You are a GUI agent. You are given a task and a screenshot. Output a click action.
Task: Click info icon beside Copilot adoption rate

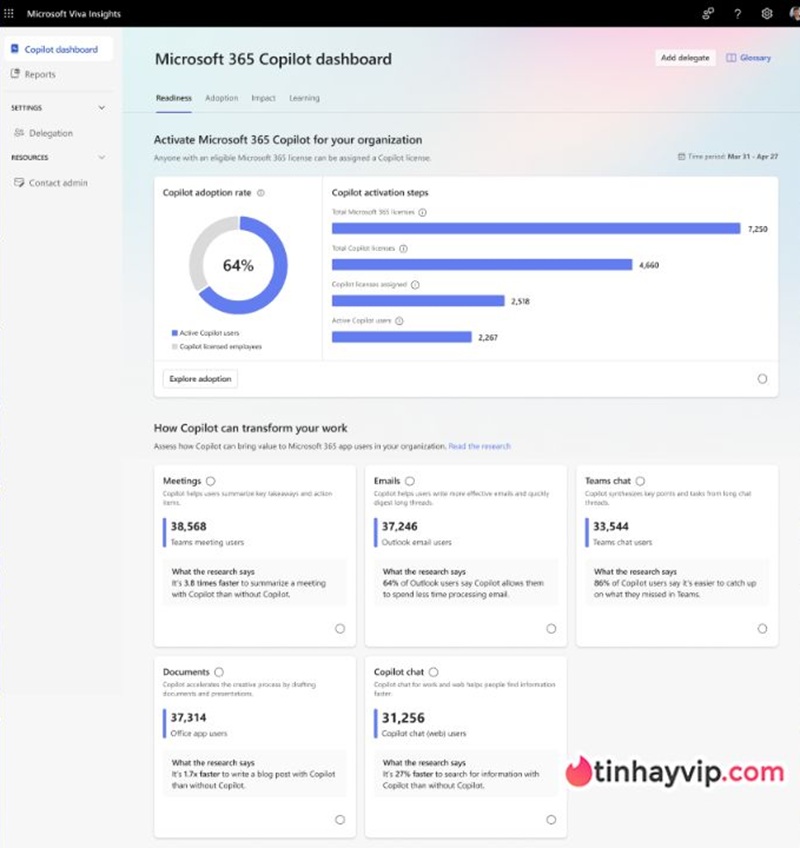[261, 193]
